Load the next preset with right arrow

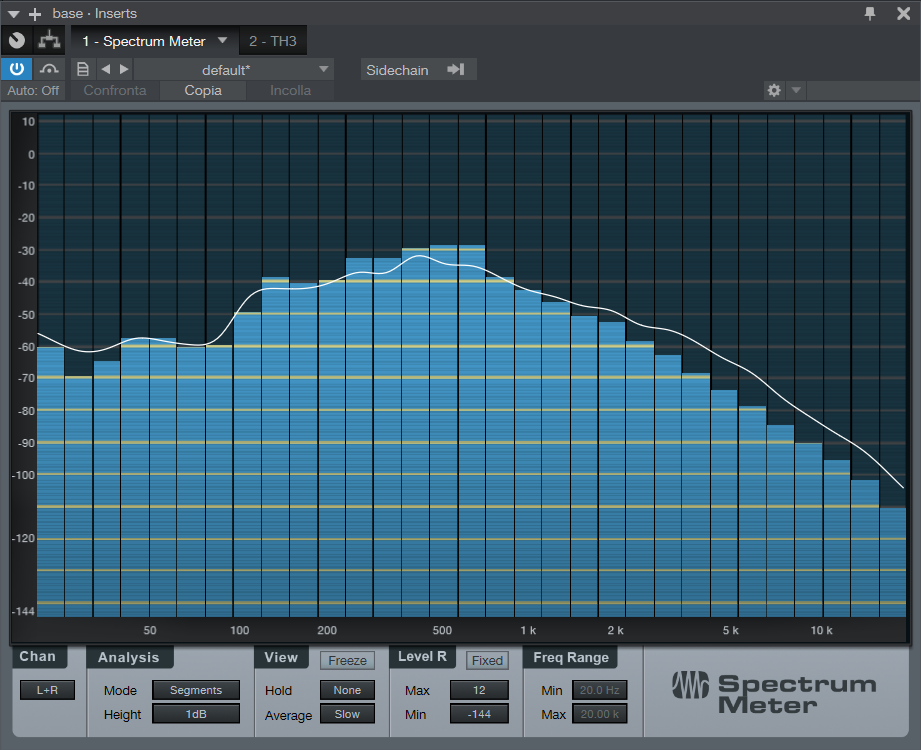(x=124, y=69)
